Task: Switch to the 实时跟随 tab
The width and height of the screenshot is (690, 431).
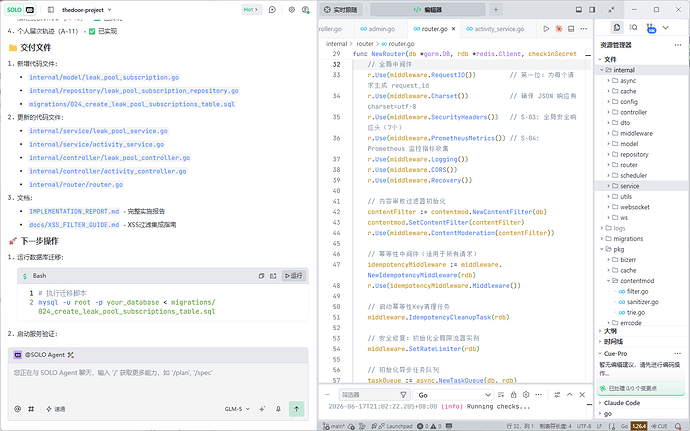Action: pyautogui.click(x=341, y=10)
